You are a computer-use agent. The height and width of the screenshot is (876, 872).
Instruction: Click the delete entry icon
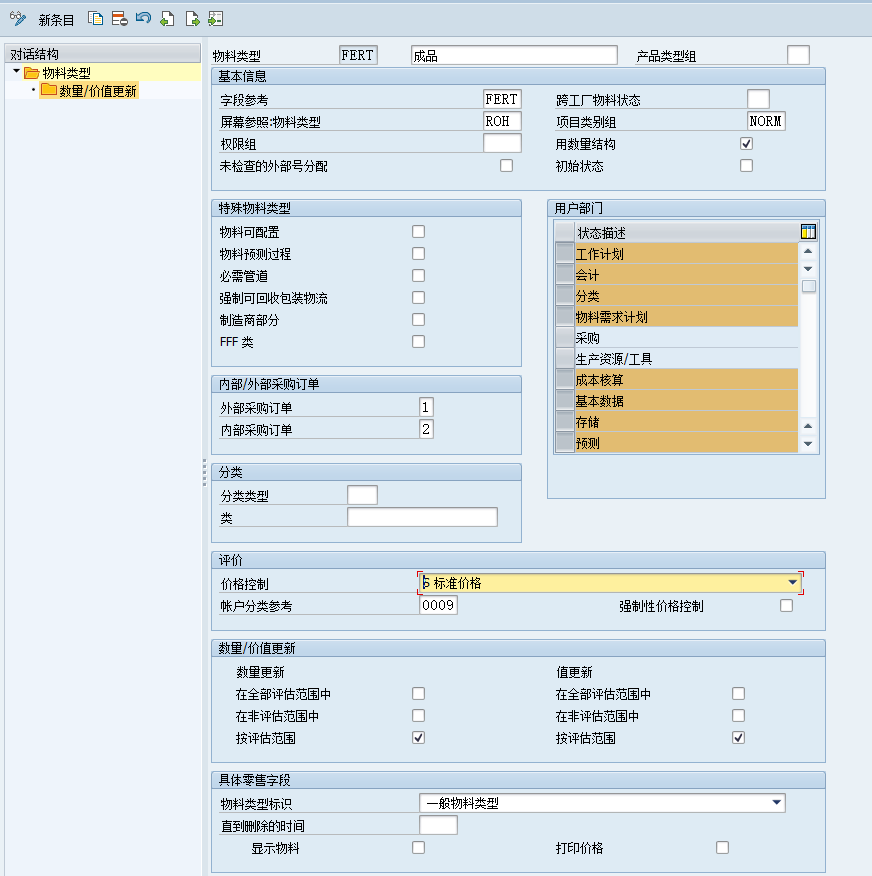119,19
